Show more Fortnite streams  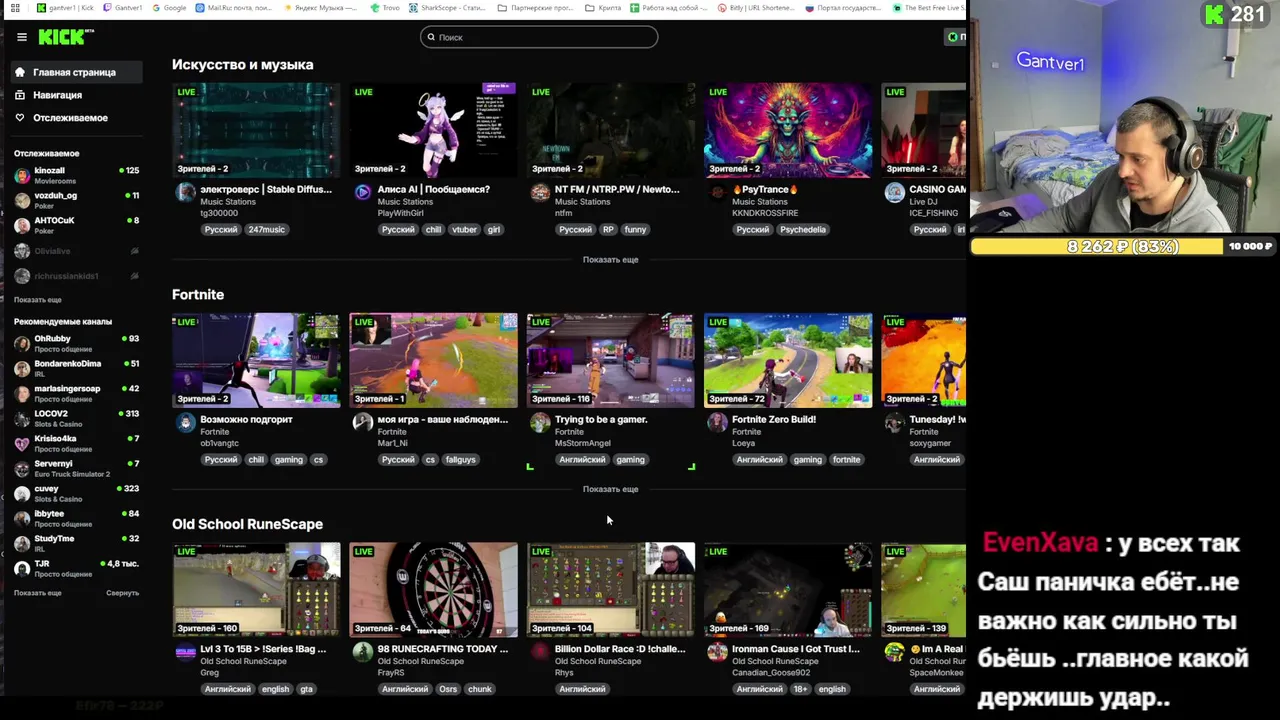click(610, 489)
